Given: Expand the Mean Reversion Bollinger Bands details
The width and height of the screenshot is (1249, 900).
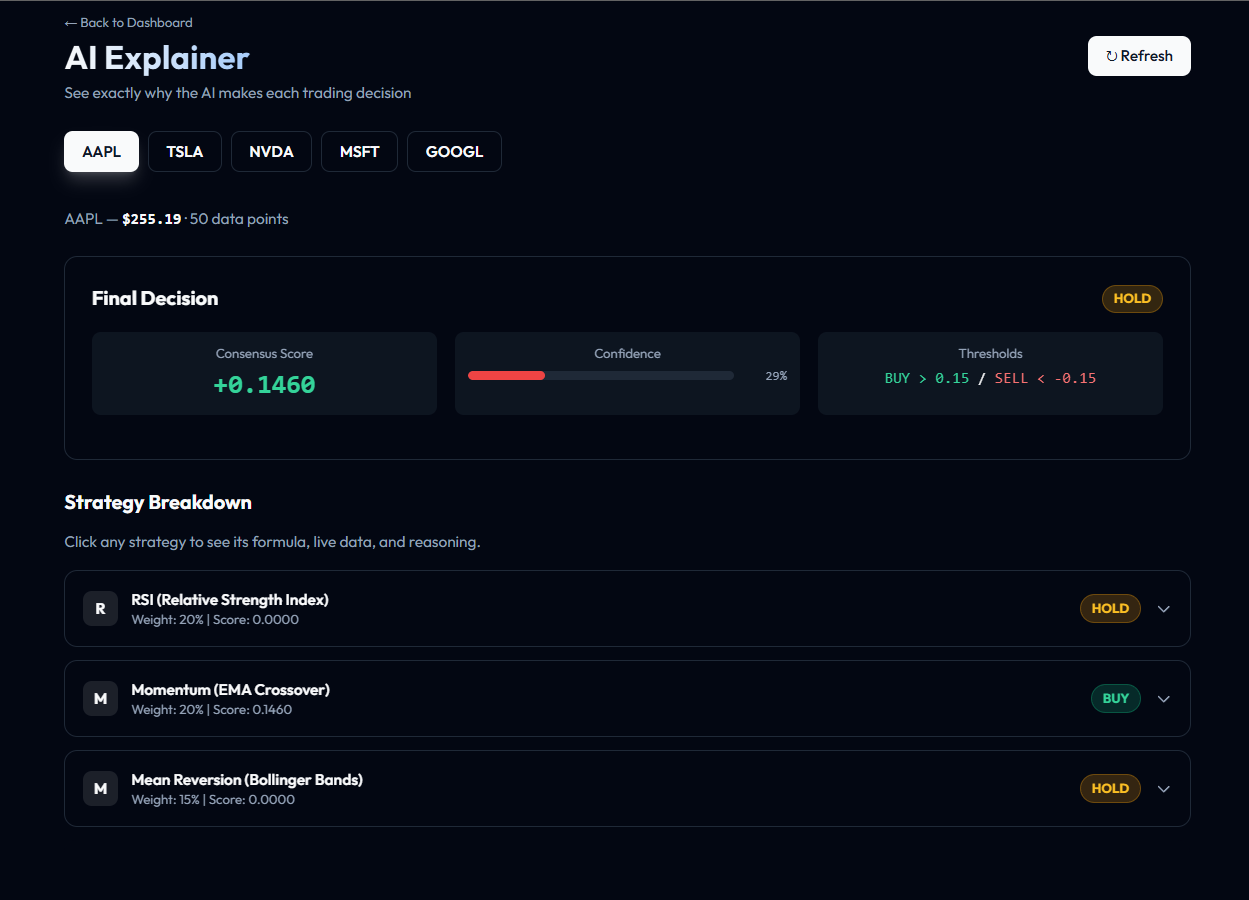Looking at the screenshot, I should pos(1163,788).
